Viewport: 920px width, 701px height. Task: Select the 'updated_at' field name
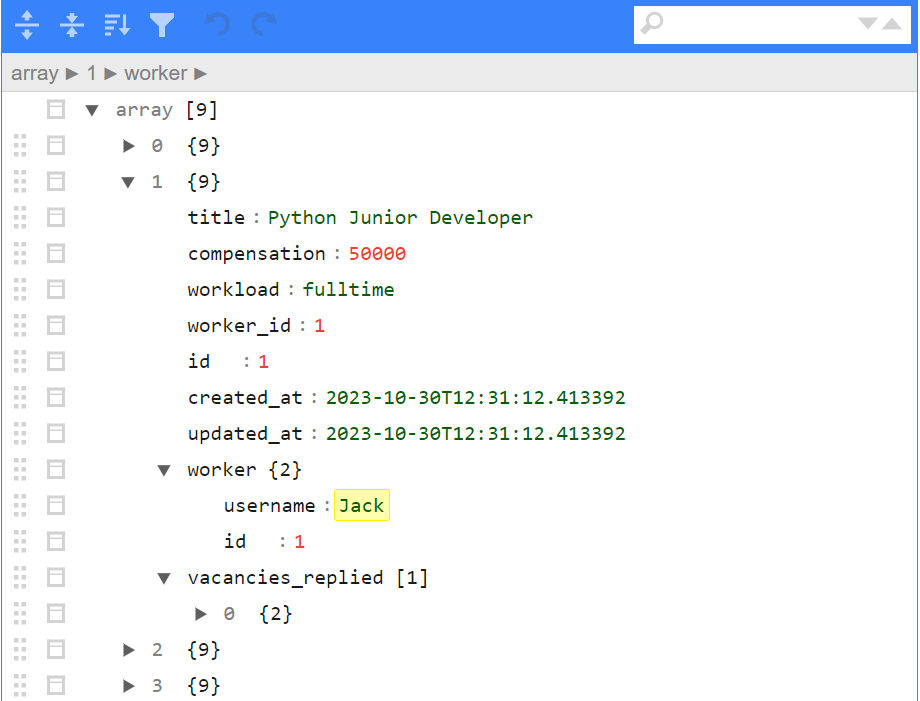coord(245,434)
